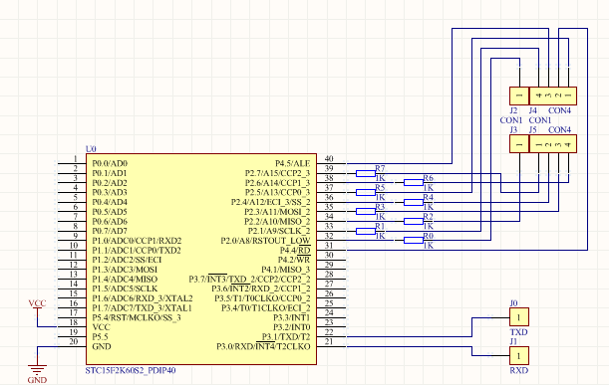Click the U0 designator text

tap(91, 149)
